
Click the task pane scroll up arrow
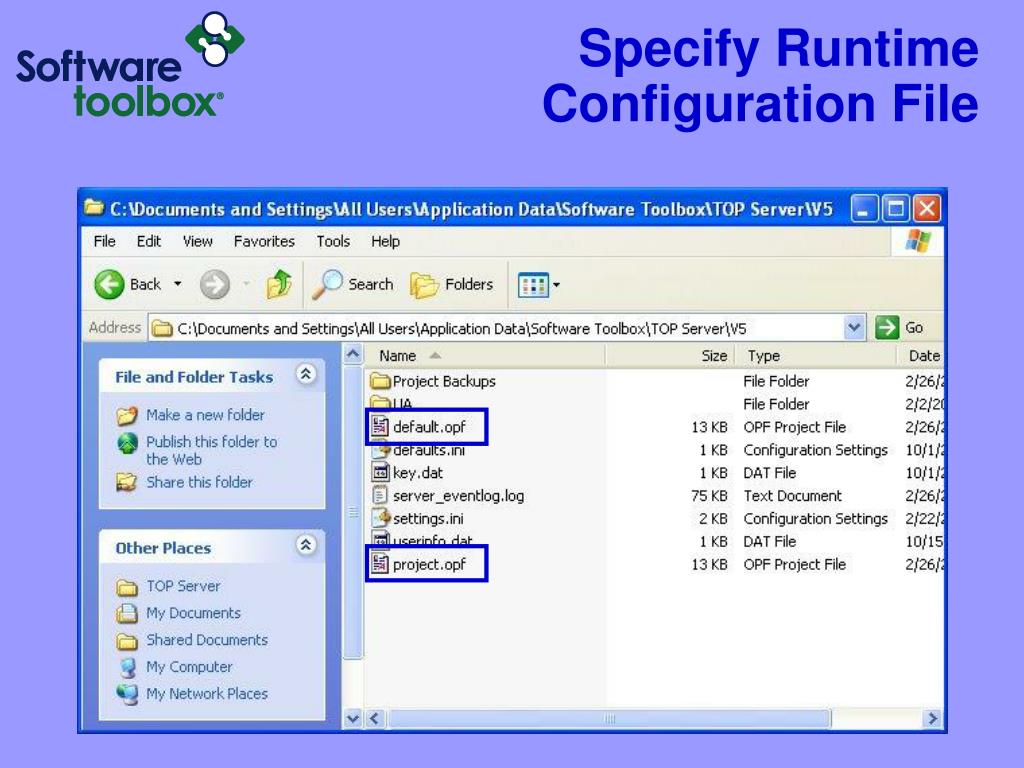tap(353, 355)
